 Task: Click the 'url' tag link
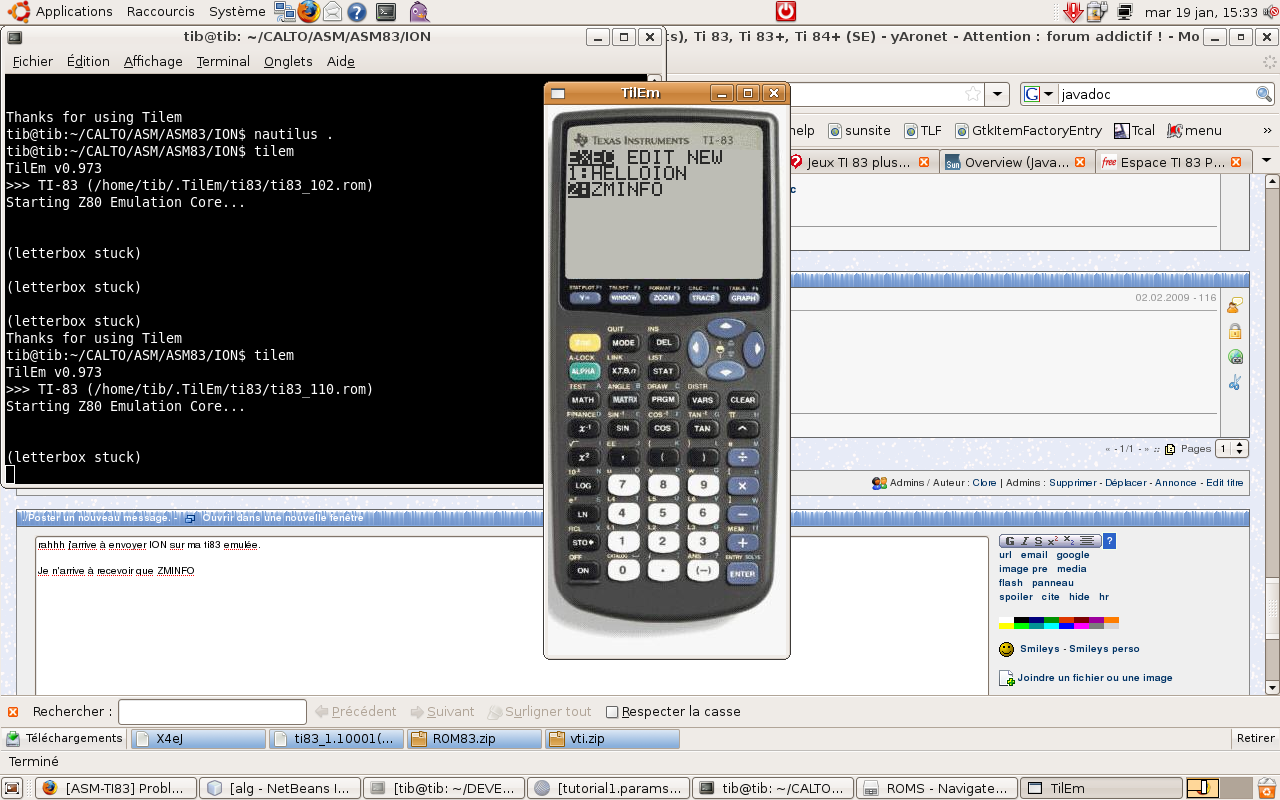pyautogui.click(x=1005, y=555)
